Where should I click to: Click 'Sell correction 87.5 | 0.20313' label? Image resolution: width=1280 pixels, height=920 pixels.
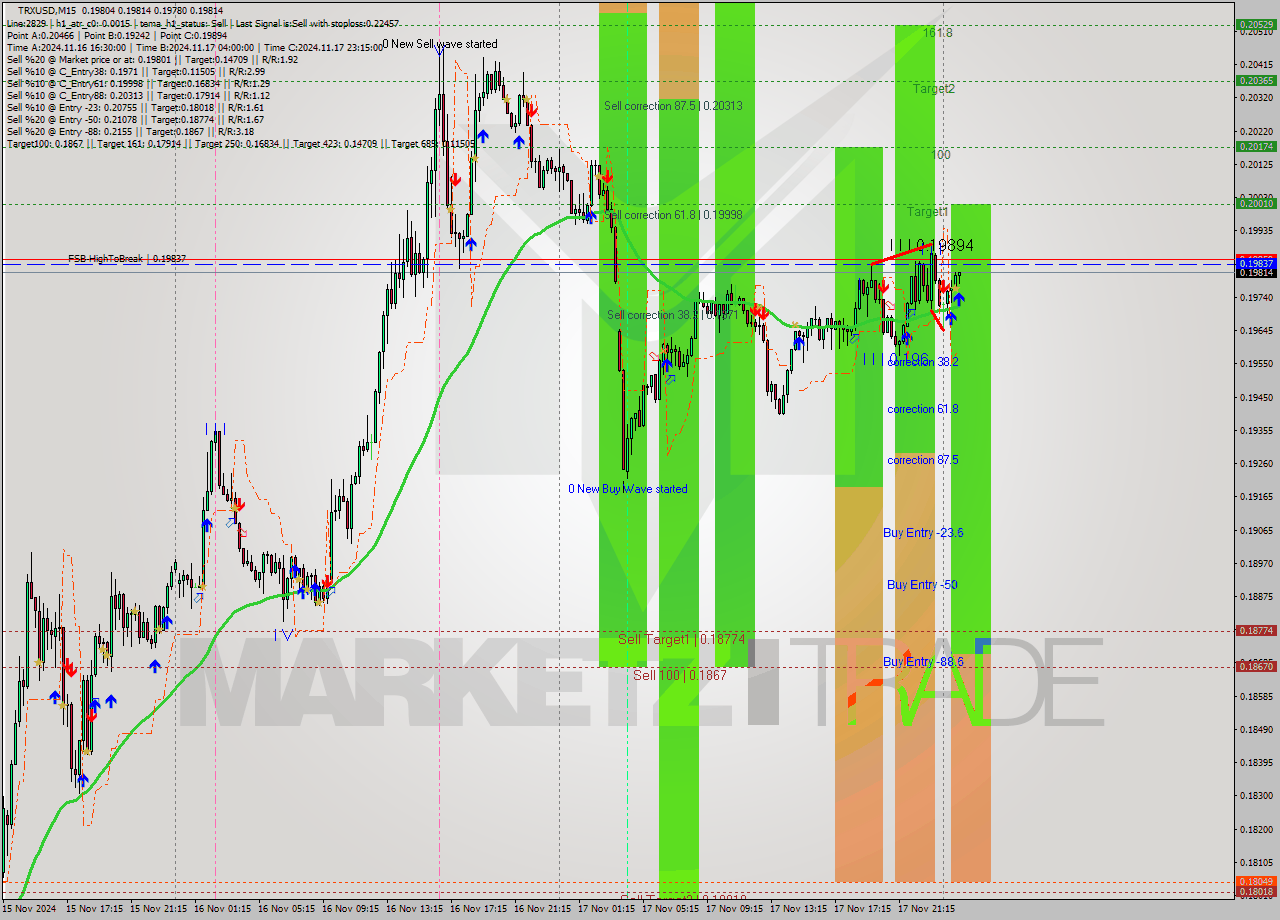tap(672, 105)
